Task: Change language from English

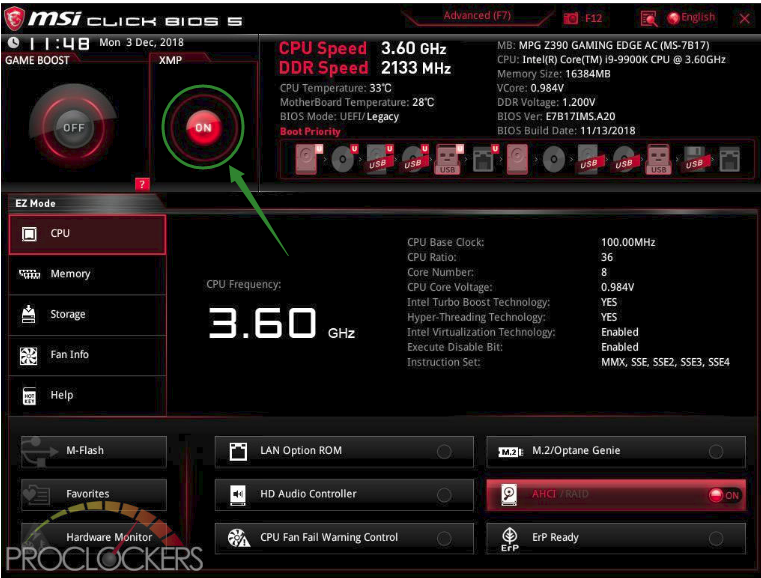Action: [691, 18]
